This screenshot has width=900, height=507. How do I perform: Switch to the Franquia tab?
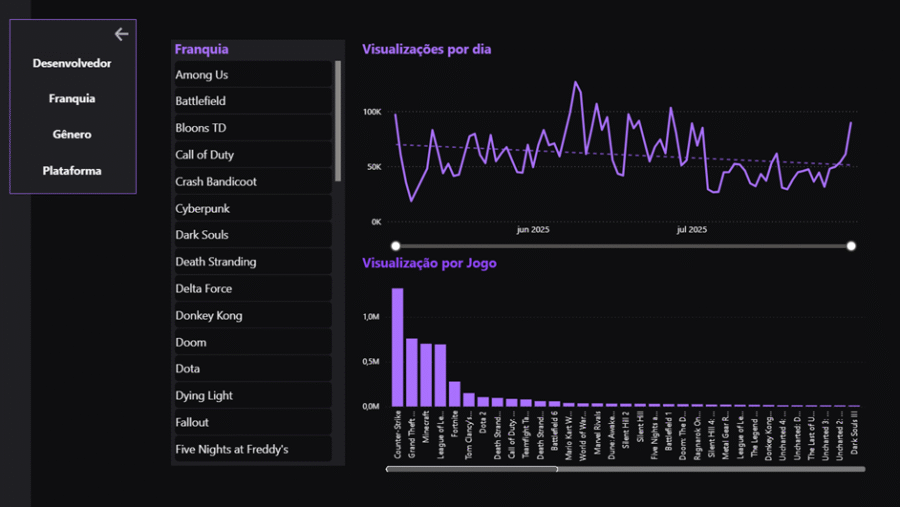(72, 99)
